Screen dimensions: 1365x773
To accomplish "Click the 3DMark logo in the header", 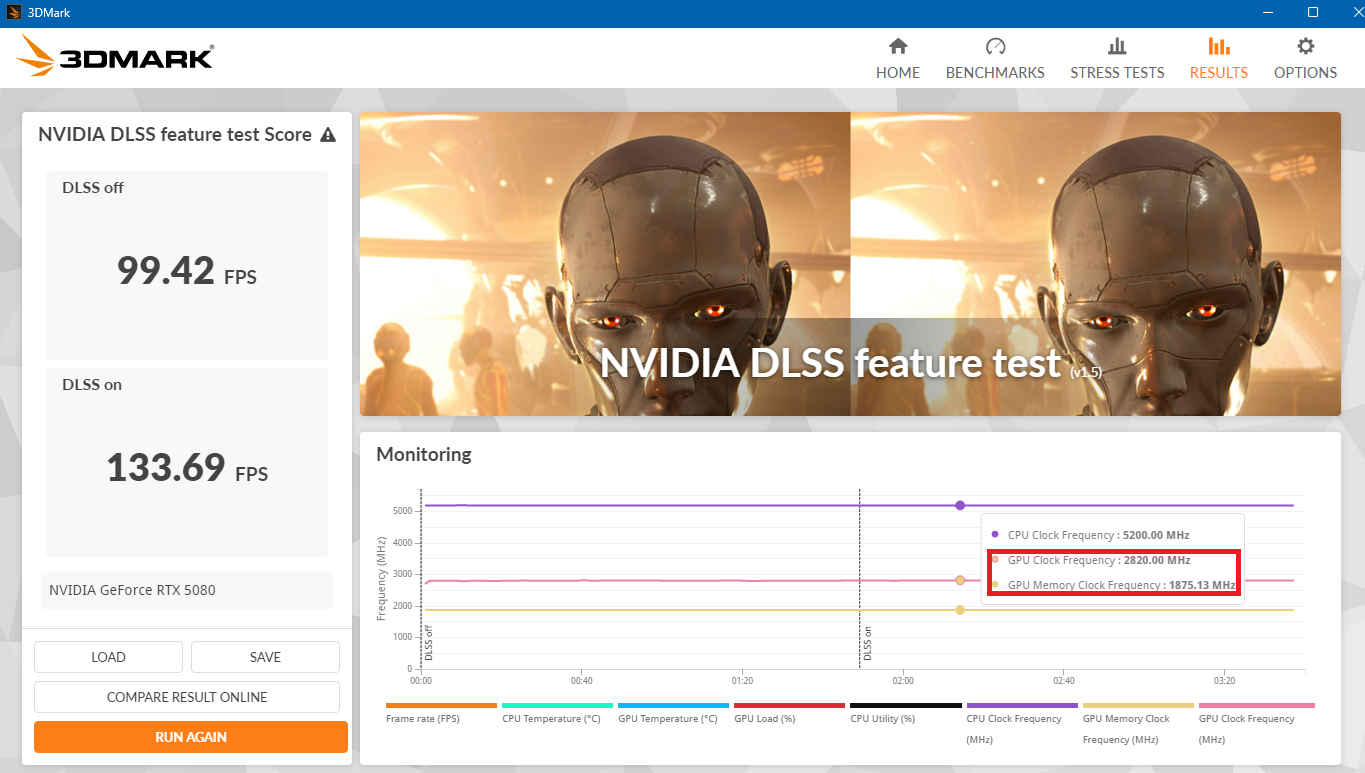I will click(x=115, y=57).
